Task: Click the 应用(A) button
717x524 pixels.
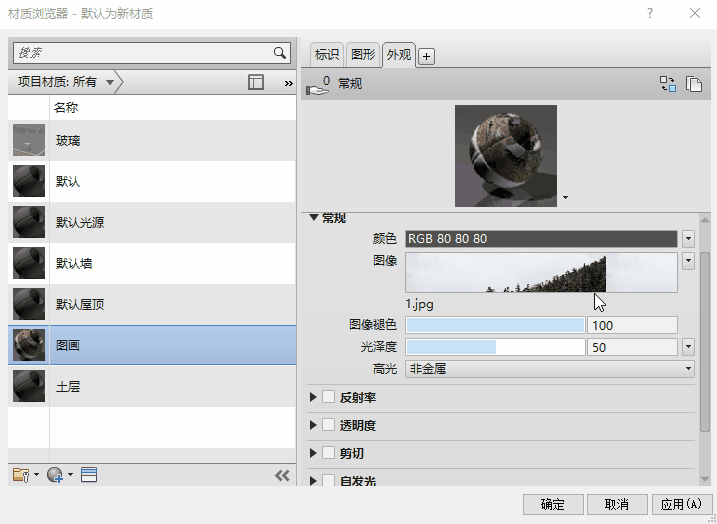Action: pos(681,504)
